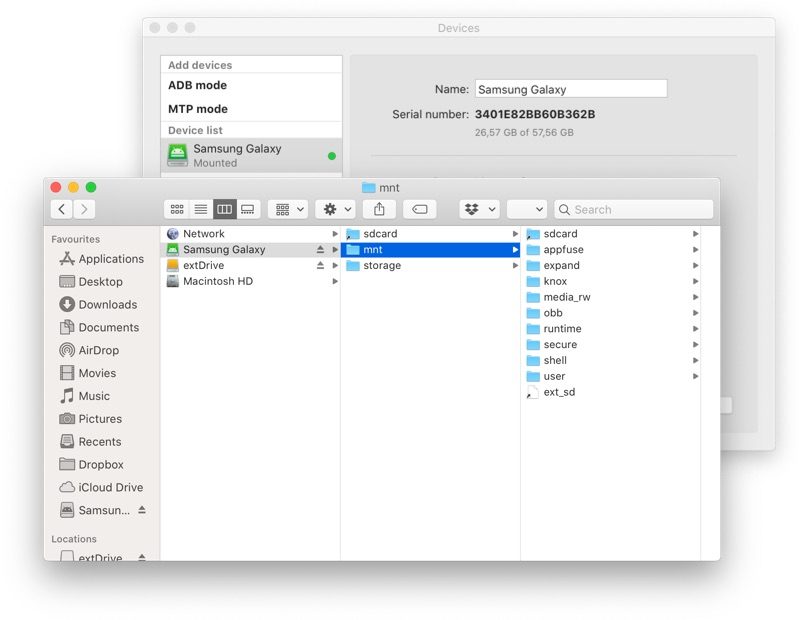Image resolution: width=800 pixels, height=620 pixels.
Task: Open Music in sidebar
Action: tap(85, 396)
